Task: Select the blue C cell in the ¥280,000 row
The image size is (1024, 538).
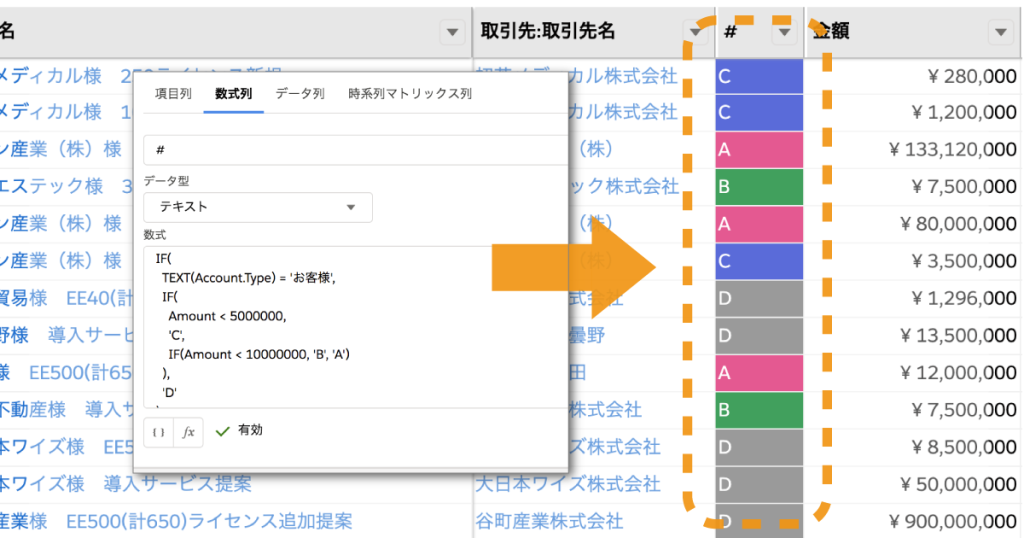Action: pyautogui.click(x=759, y=76)
